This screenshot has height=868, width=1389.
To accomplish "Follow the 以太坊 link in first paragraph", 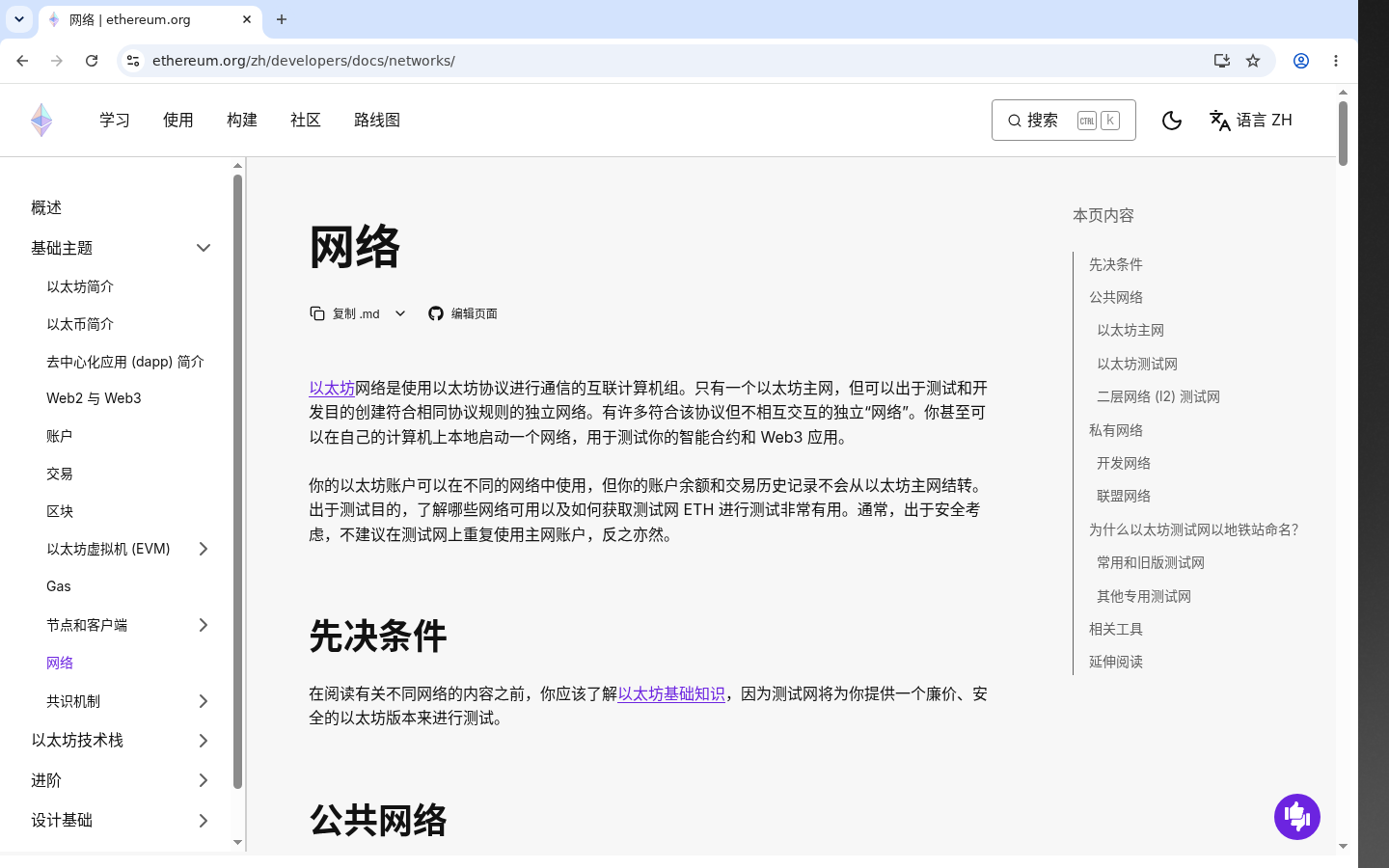I will [332, 388].
